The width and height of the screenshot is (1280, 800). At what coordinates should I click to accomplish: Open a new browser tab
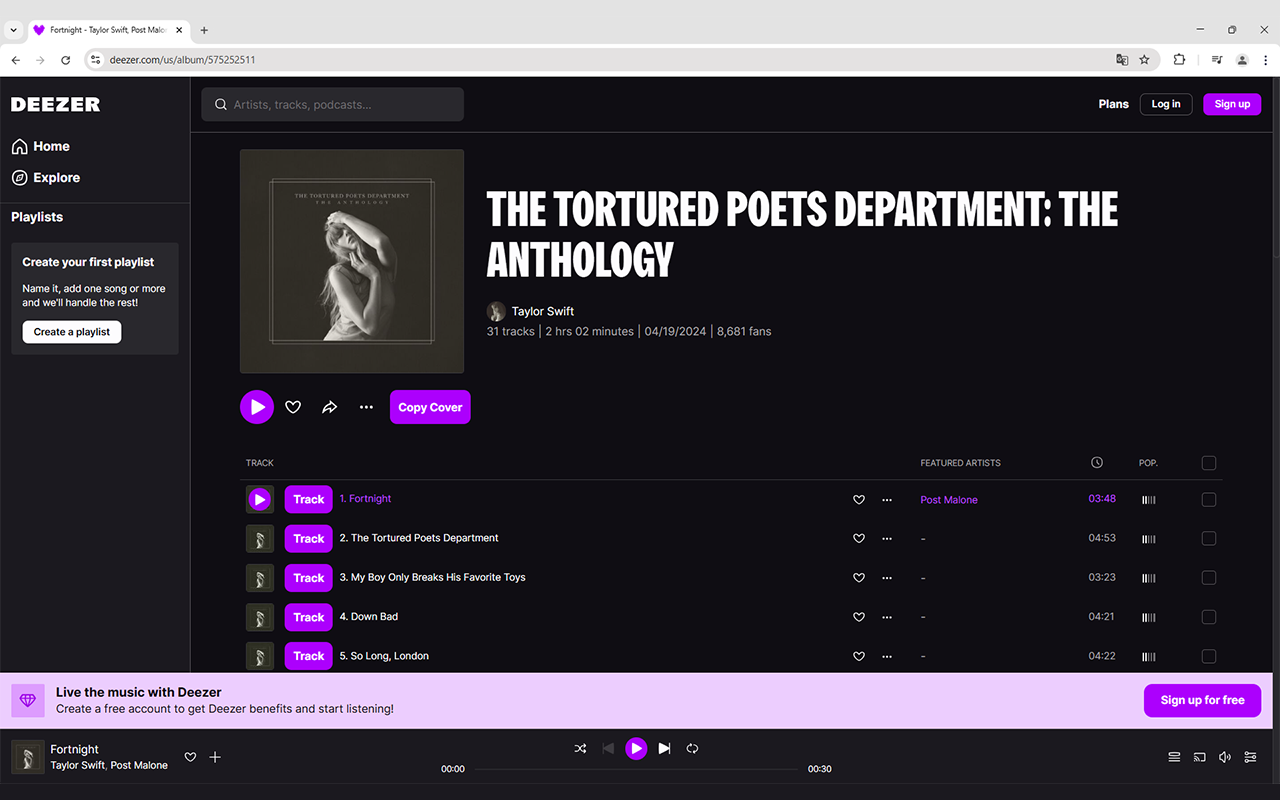point(204,30)
